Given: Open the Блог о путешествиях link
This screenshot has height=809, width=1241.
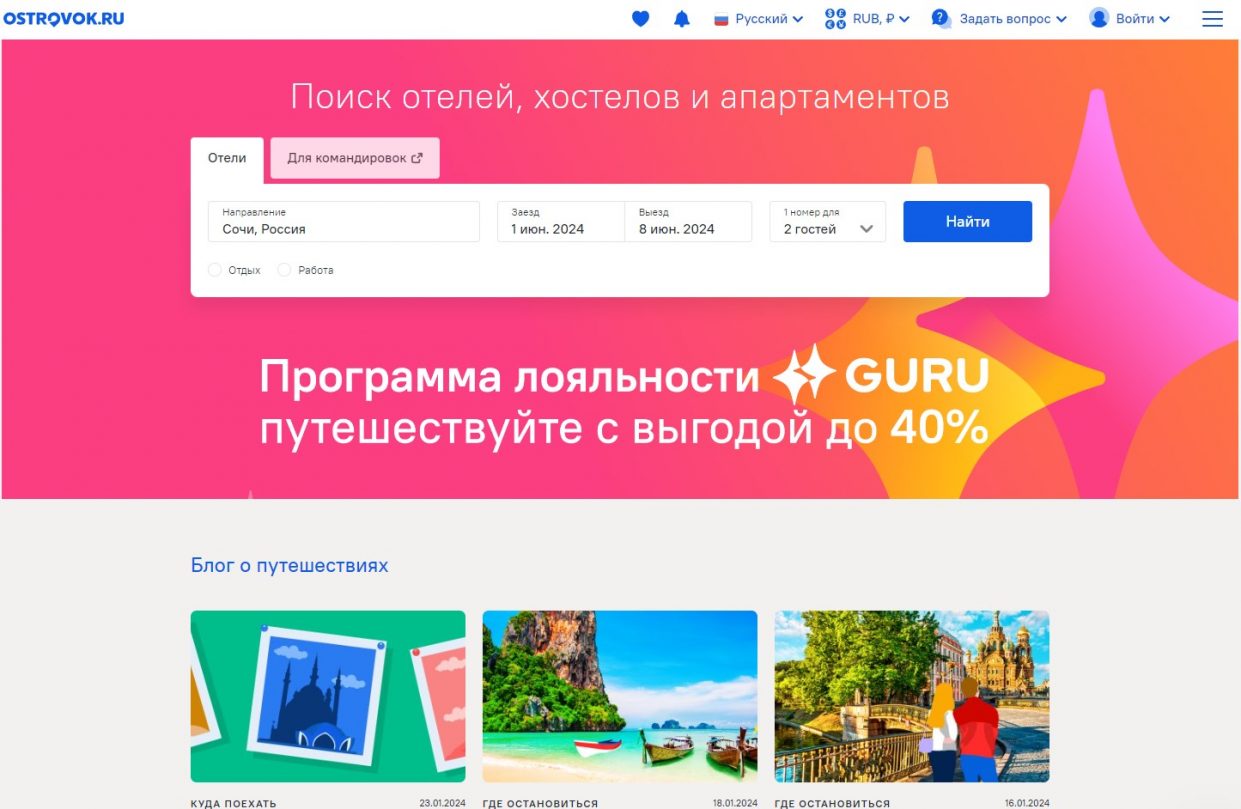Looking at the screenshot, I should click(x=289, y=566).
